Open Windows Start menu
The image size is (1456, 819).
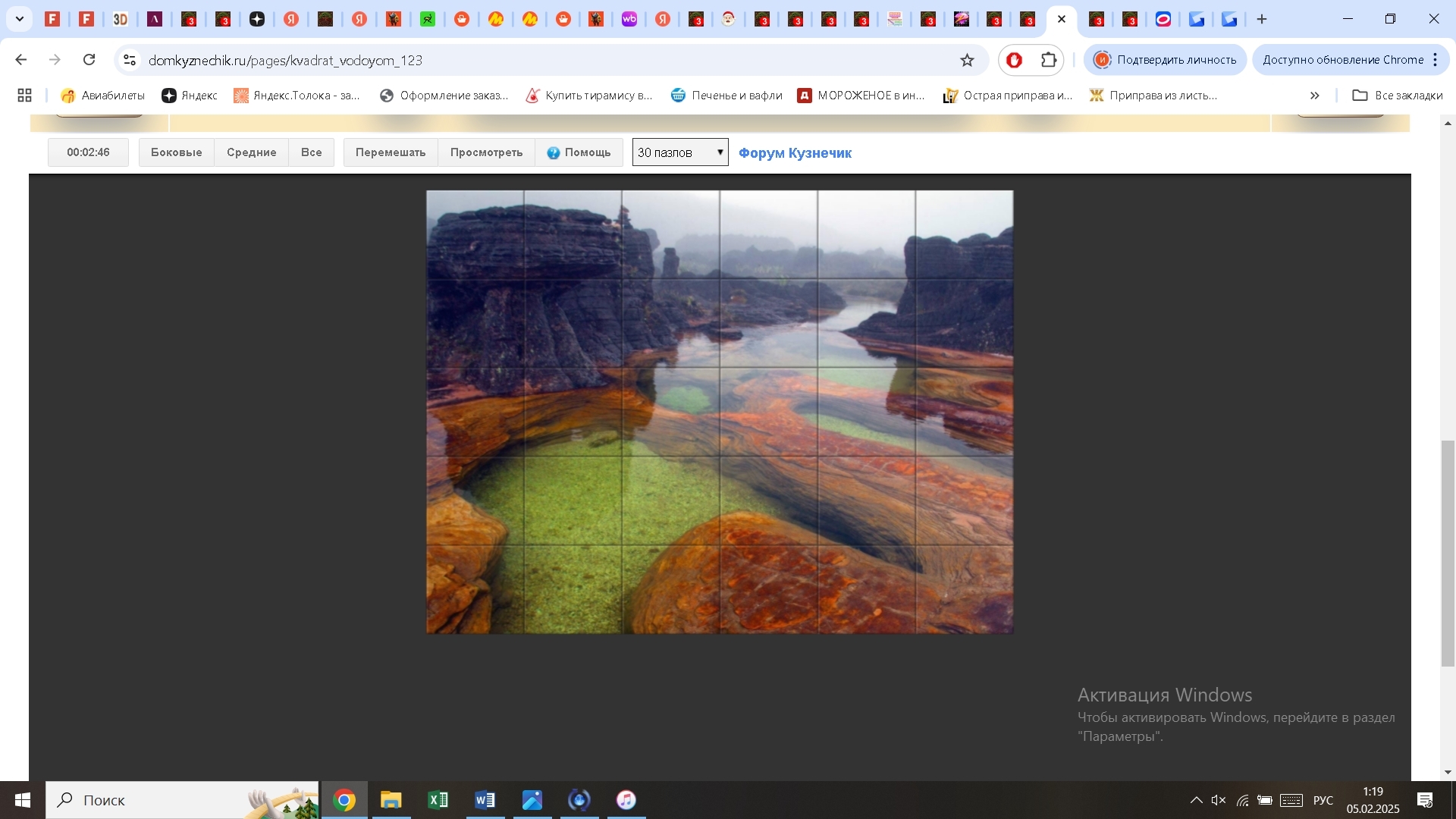(22, 800)
